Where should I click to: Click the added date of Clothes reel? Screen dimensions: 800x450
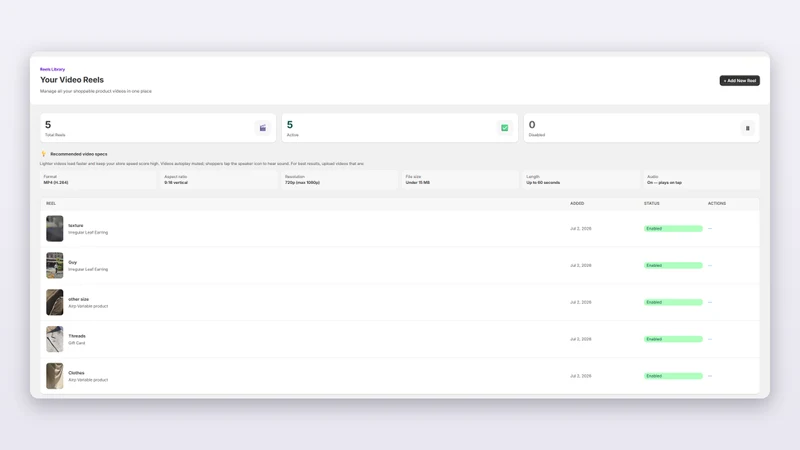point(581,376)
